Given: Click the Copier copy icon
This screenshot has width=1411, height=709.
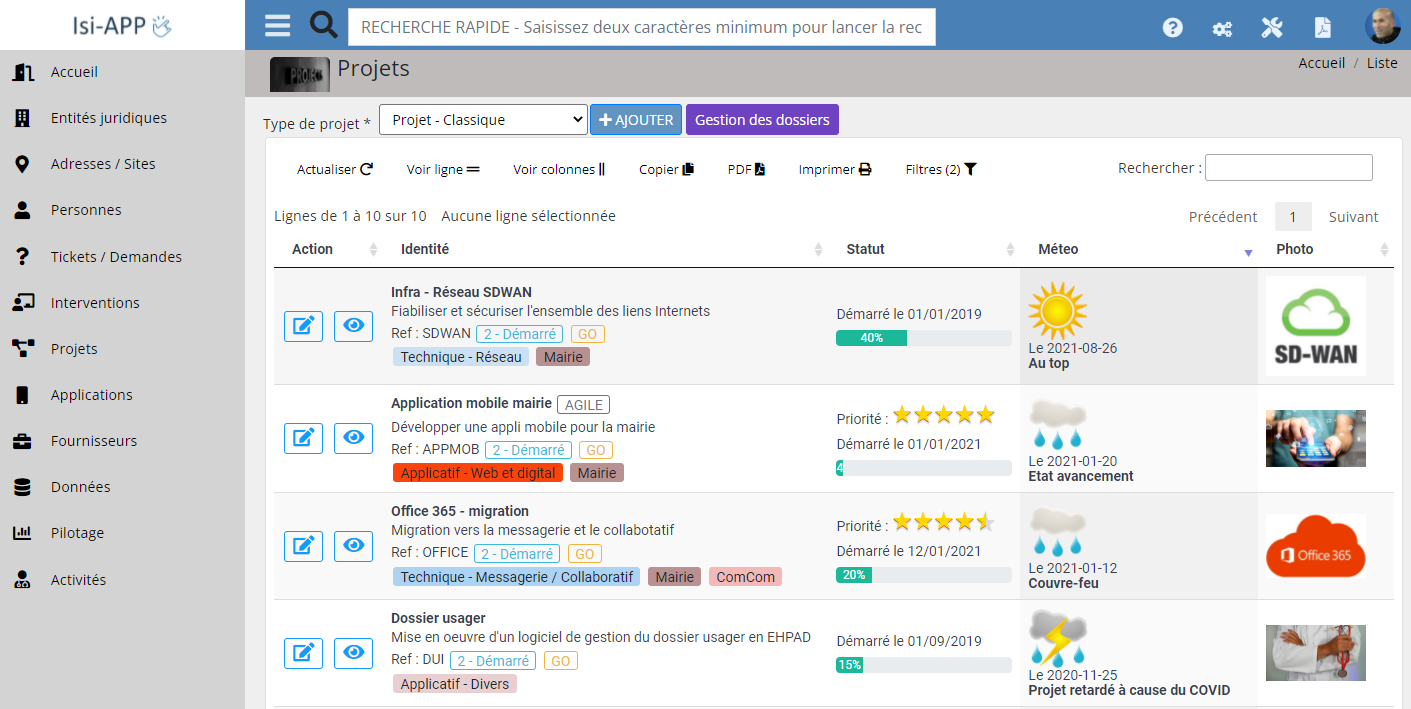Looking at the screenshot, I should click(686, 168).
